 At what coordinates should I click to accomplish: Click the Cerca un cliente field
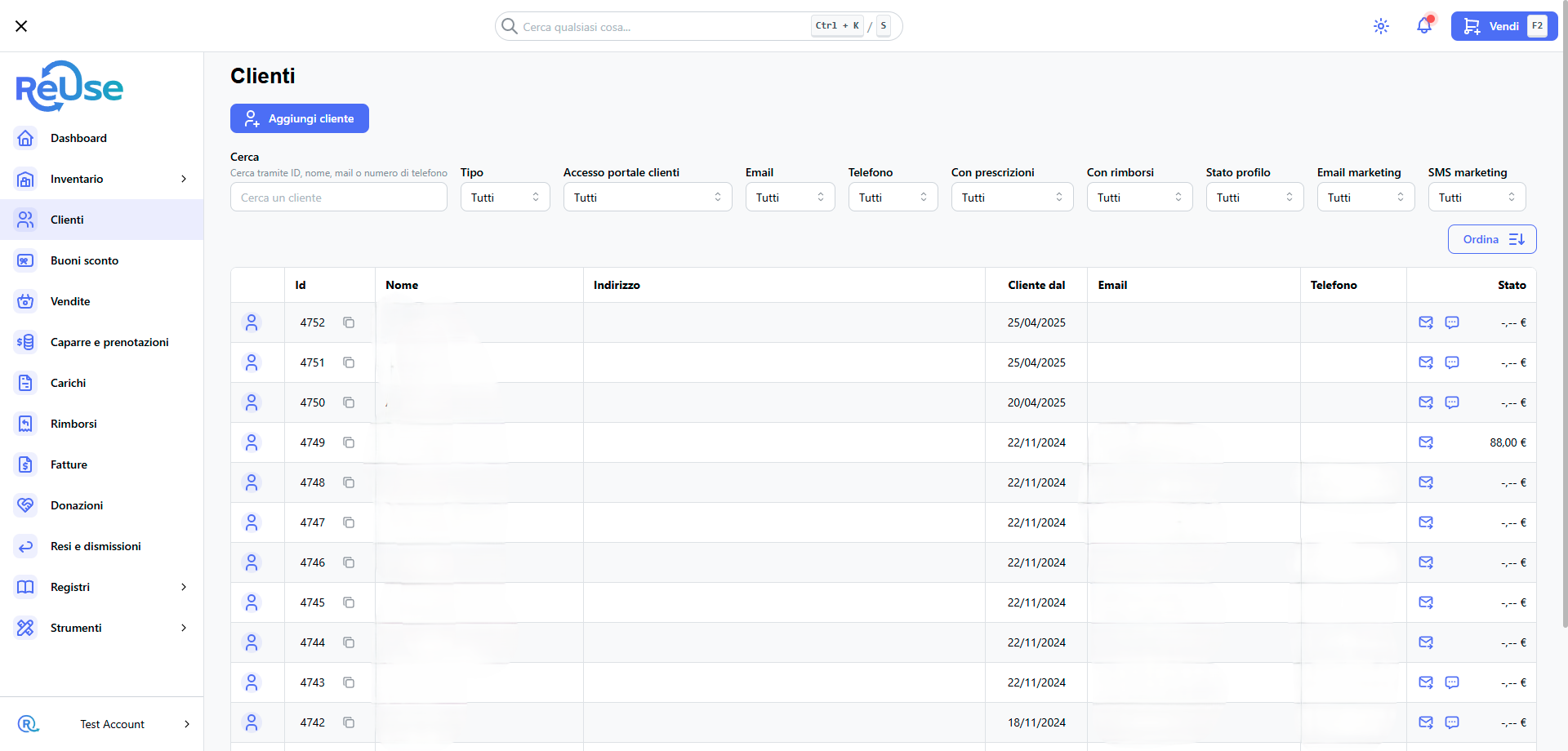pyautogui.click(x=338, y=198)
